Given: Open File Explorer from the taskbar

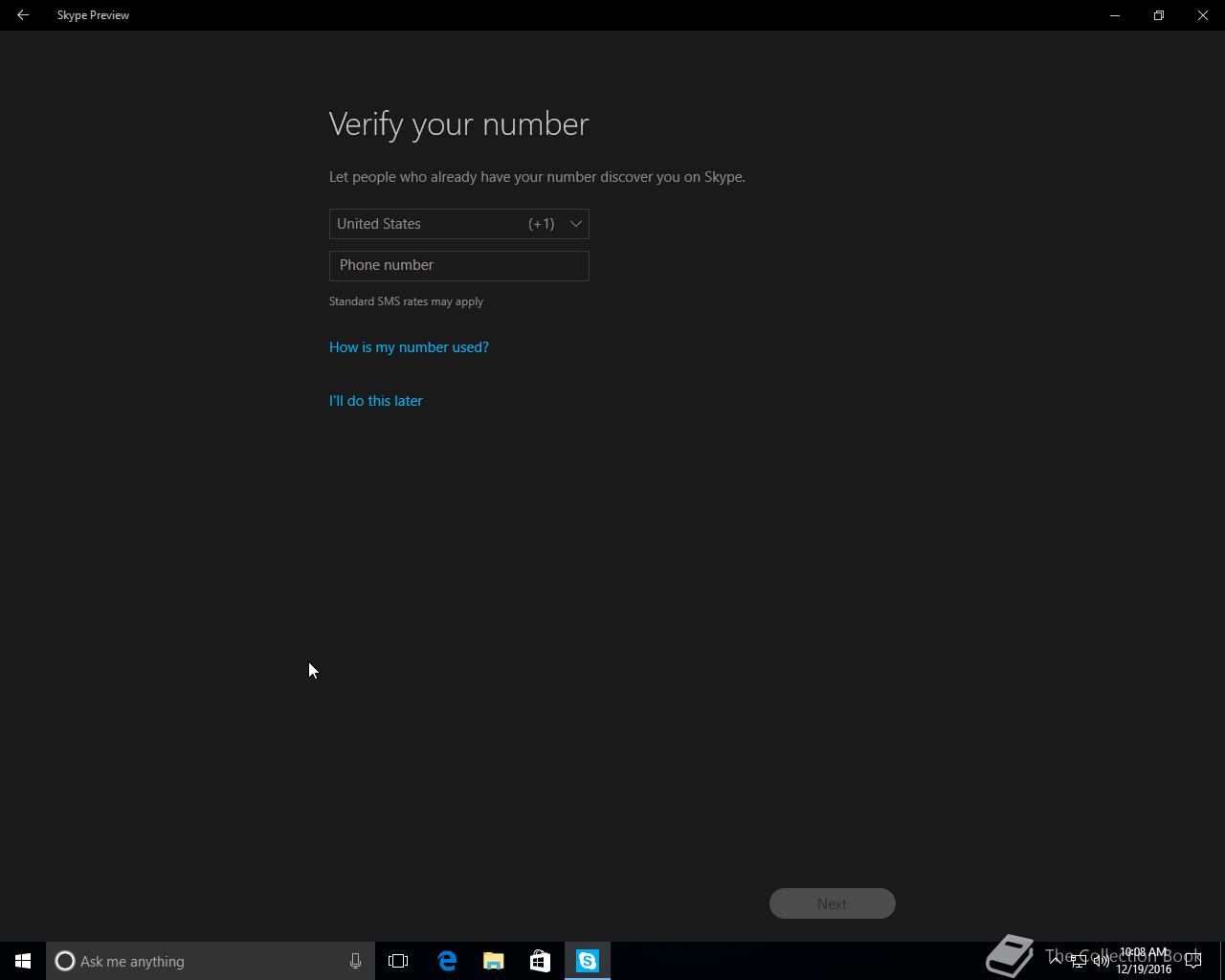Looking at the screenshot, I should click(494, 961).
